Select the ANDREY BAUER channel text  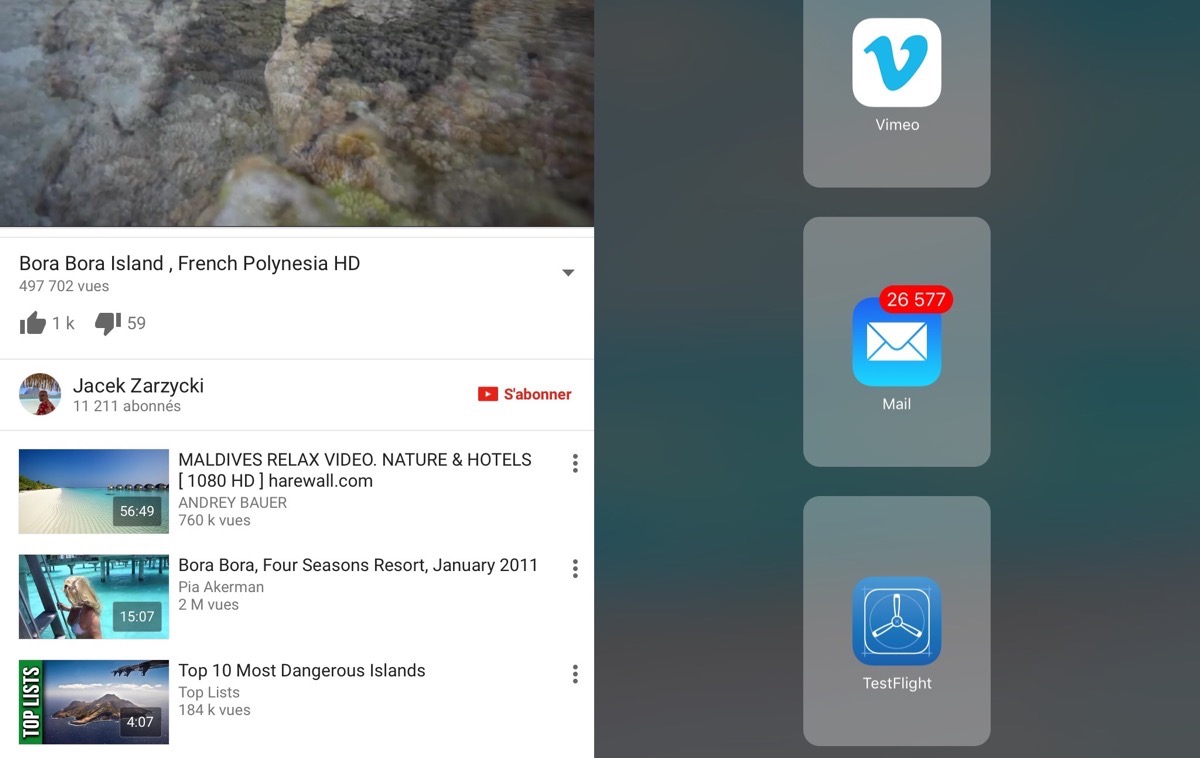point(232,503)
